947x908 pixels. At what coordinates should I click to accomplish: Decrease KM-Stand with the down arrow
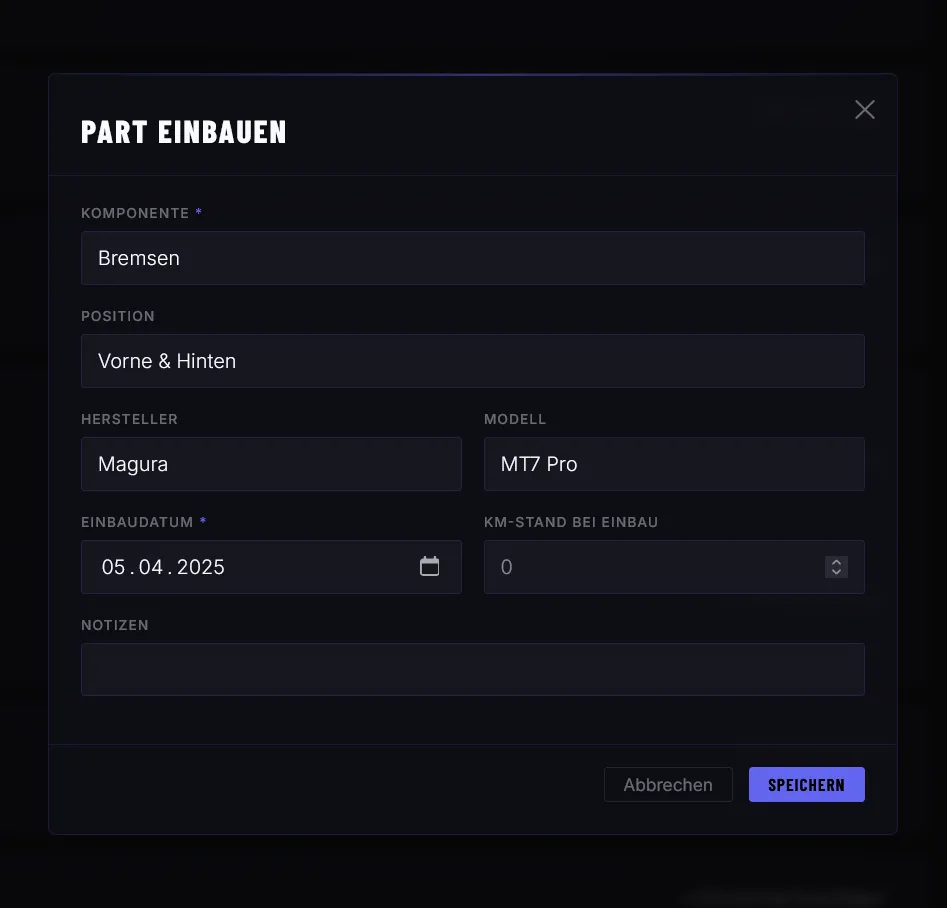click(x=837, y=573)
